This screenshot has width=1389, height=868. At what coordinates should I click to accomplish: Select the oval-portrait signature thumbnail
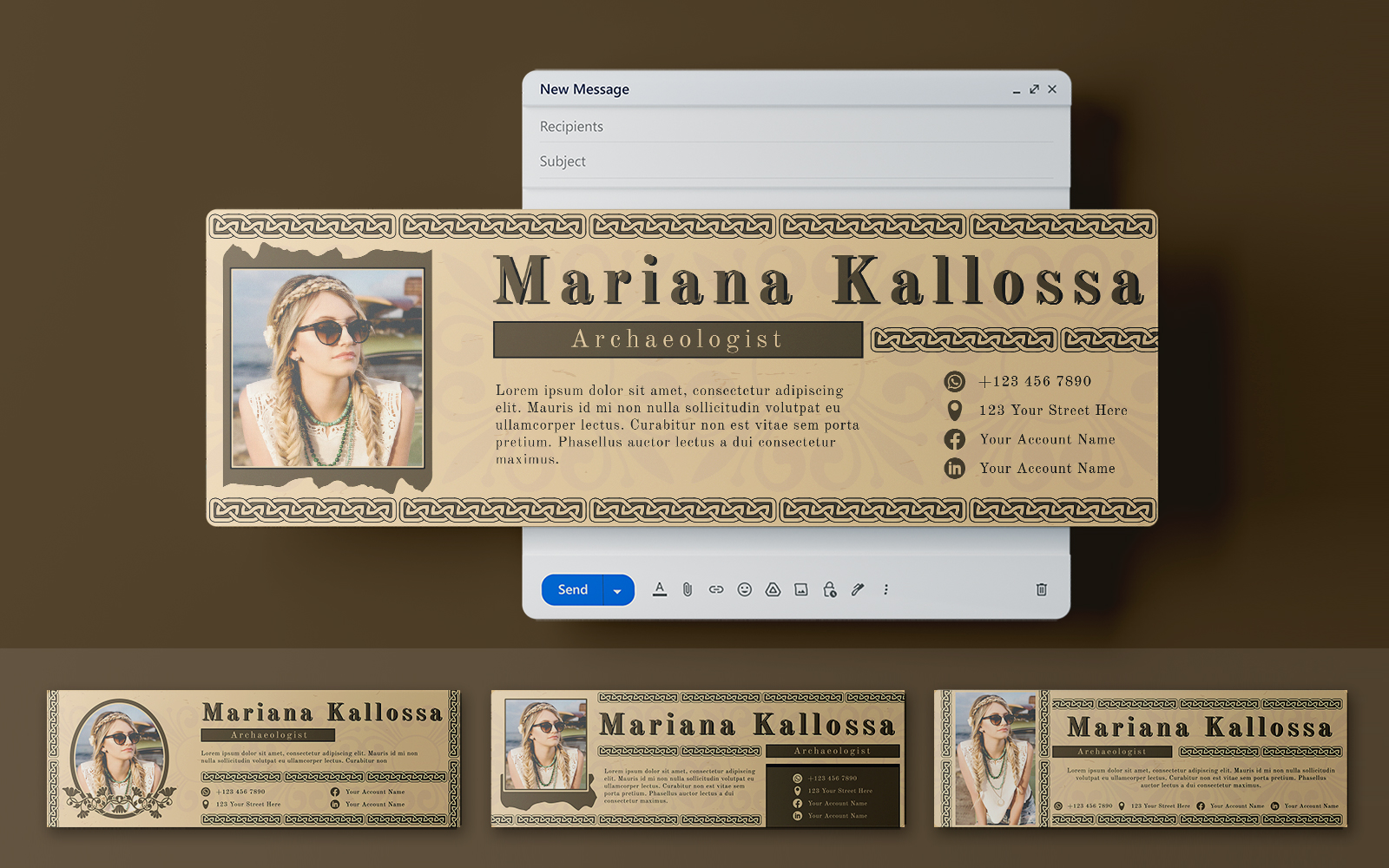coord(253,759)
